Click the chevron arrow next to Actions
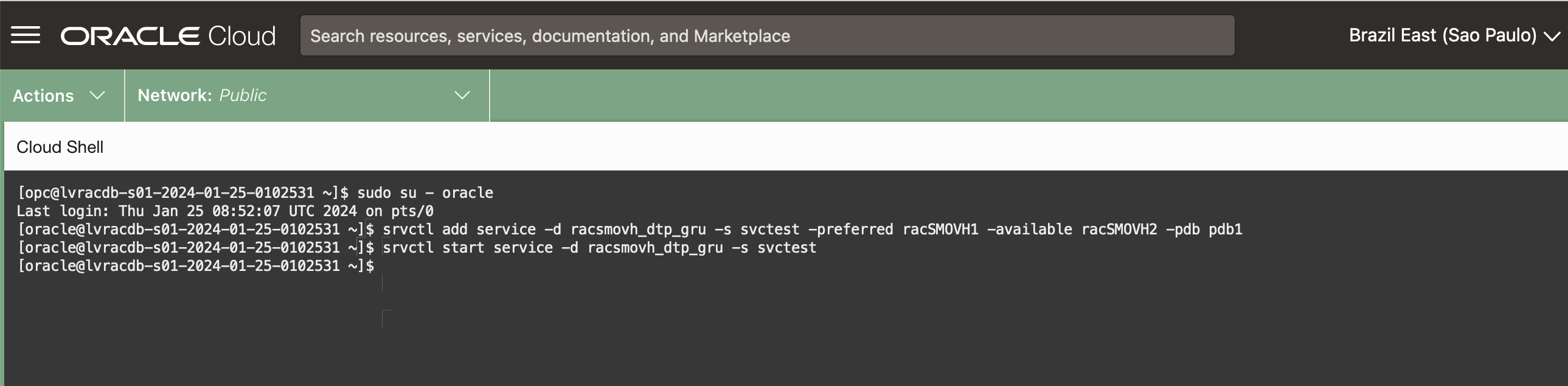 (97, 96)
